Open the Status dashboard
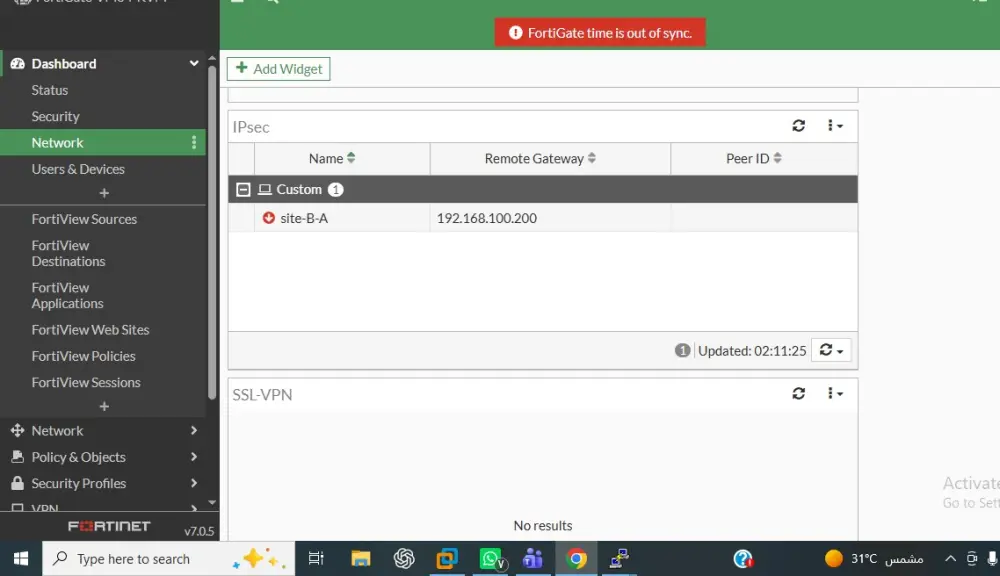Screen dimensions: 1000x576 coord(50,90)
